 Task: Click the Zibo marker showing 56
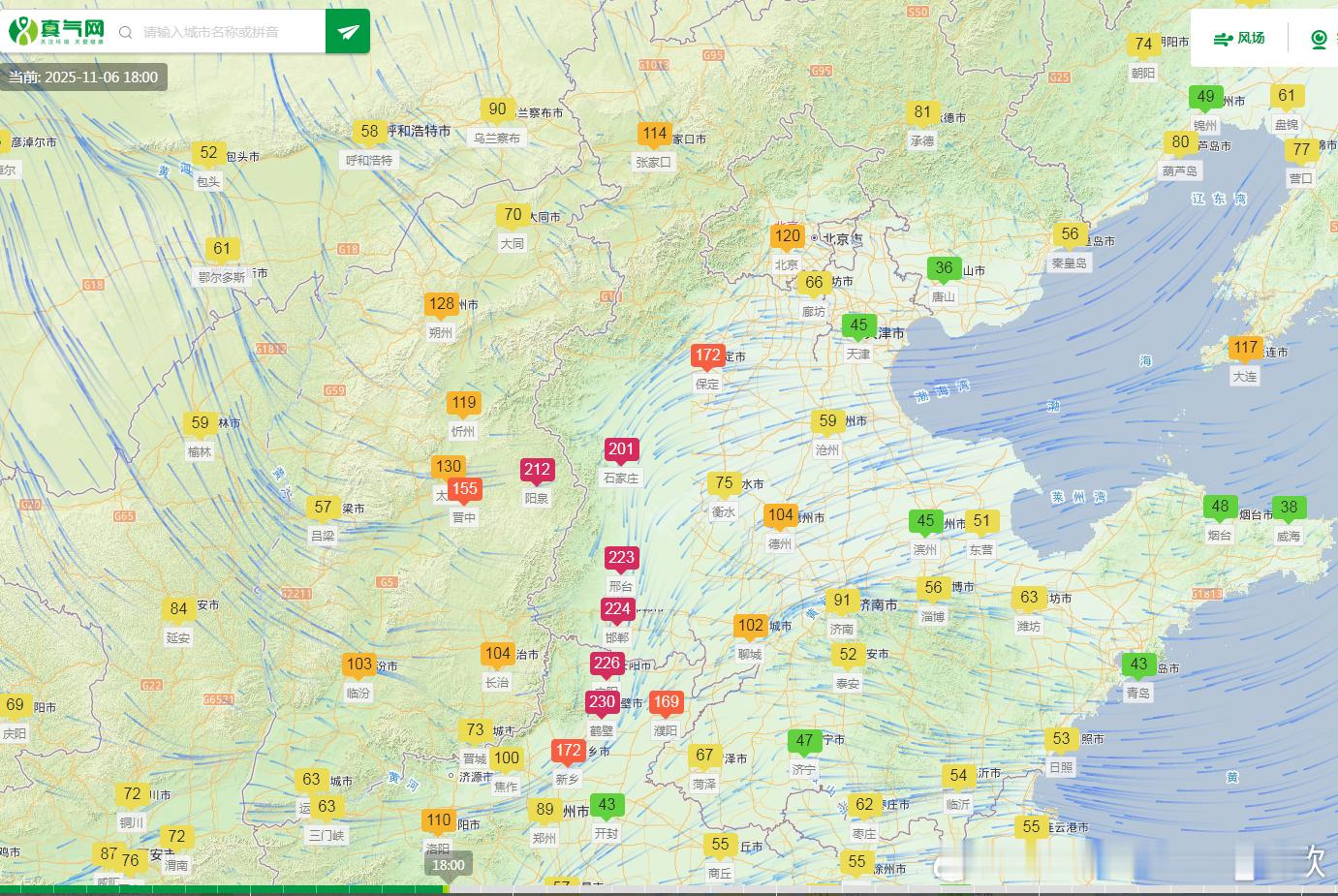click(x=933, y=588)
